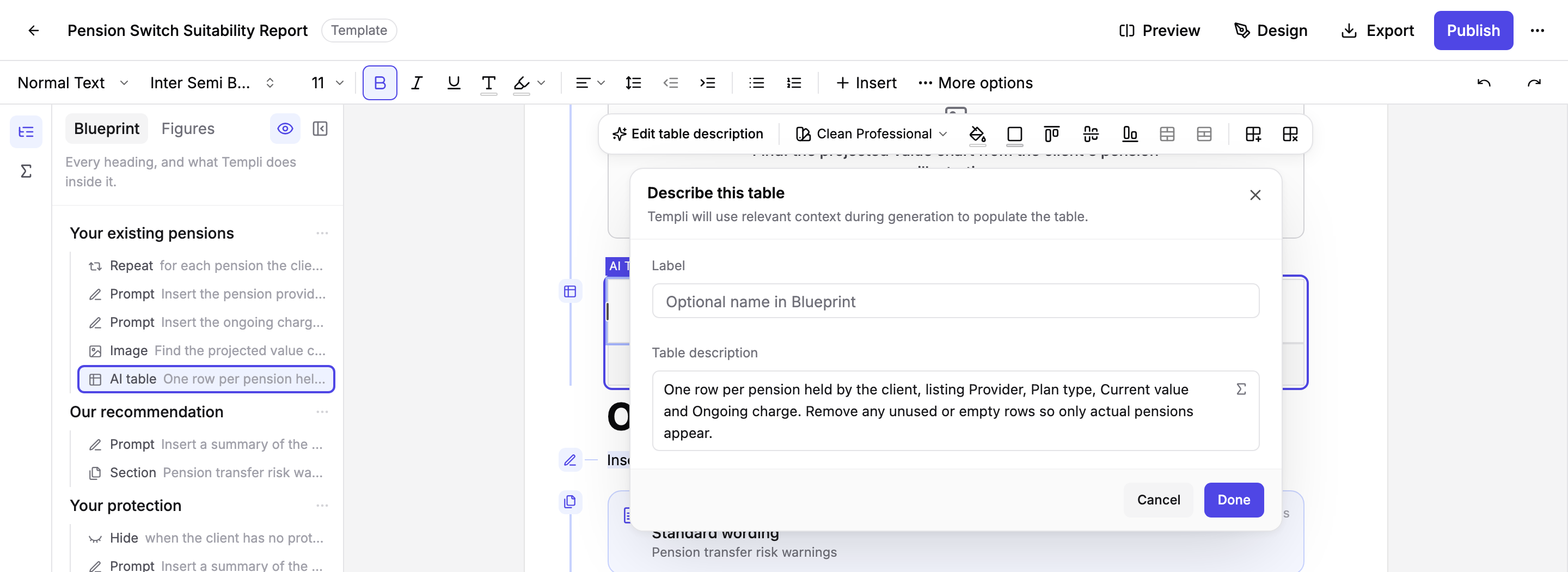This screenshot has width=1568, height=572.
Task: Go back using the left arrow
Action: tap(33, 31)
